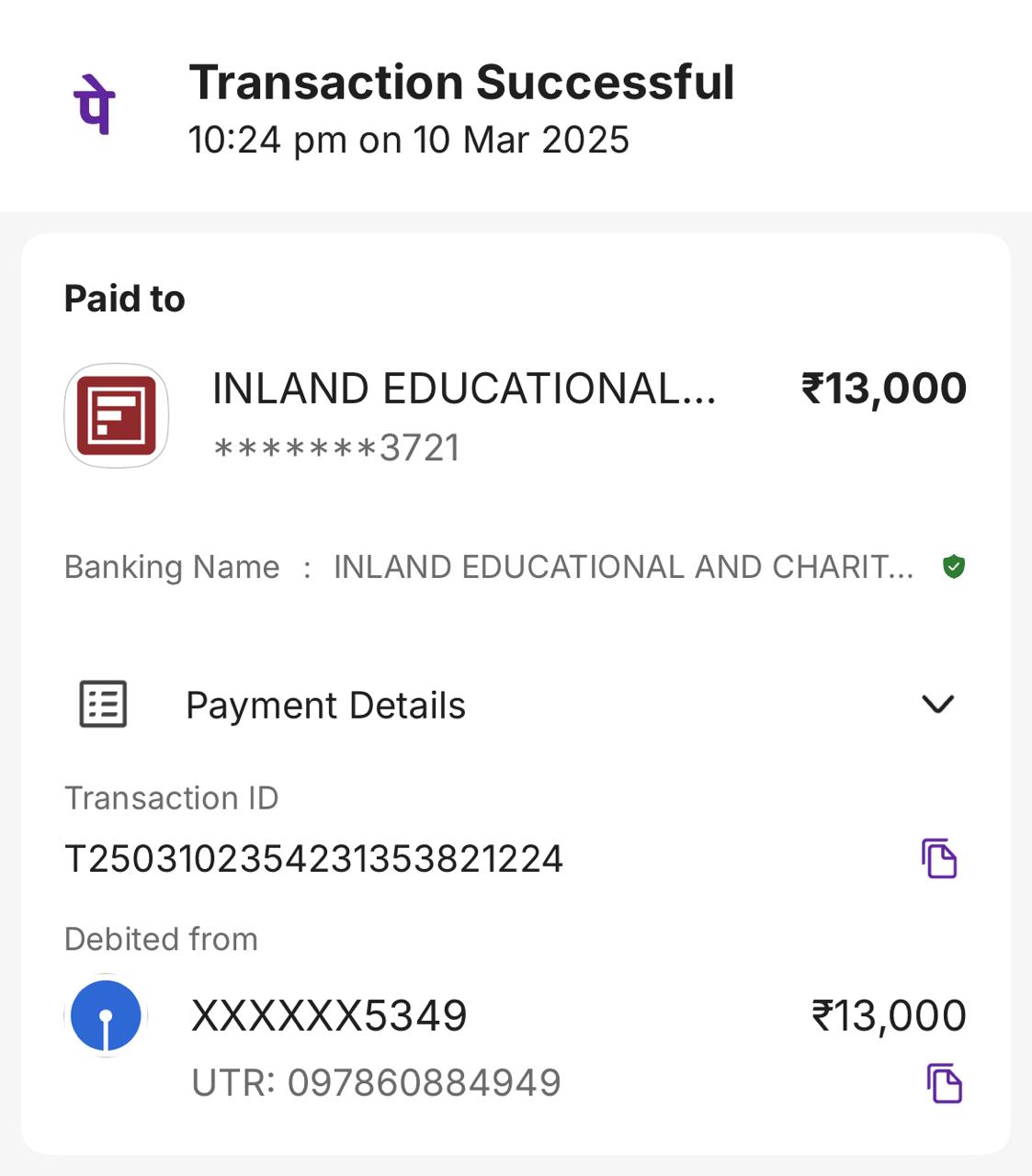Tap the ₹13,000 amount beside the payee
1032x1176 pixels.
884,389
